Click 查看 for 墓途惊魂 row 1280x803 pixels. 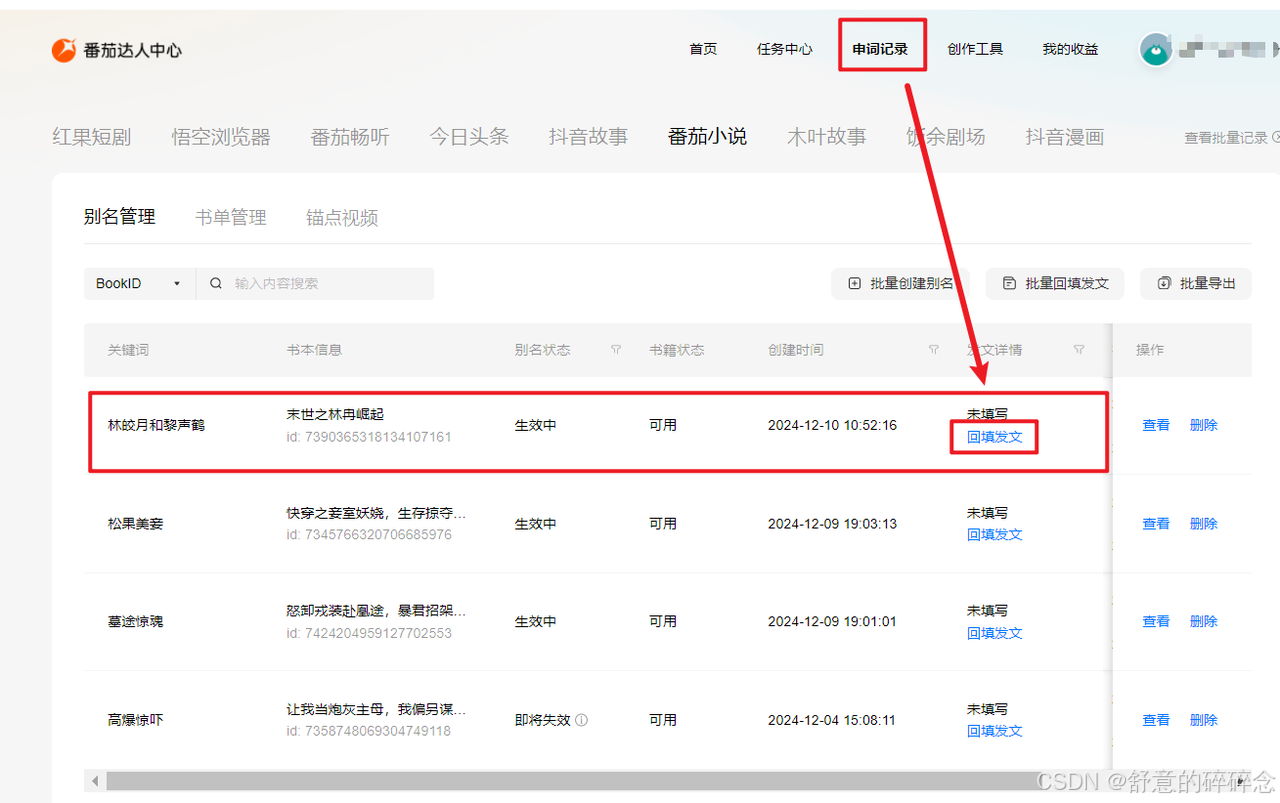tap(1156, 622)
